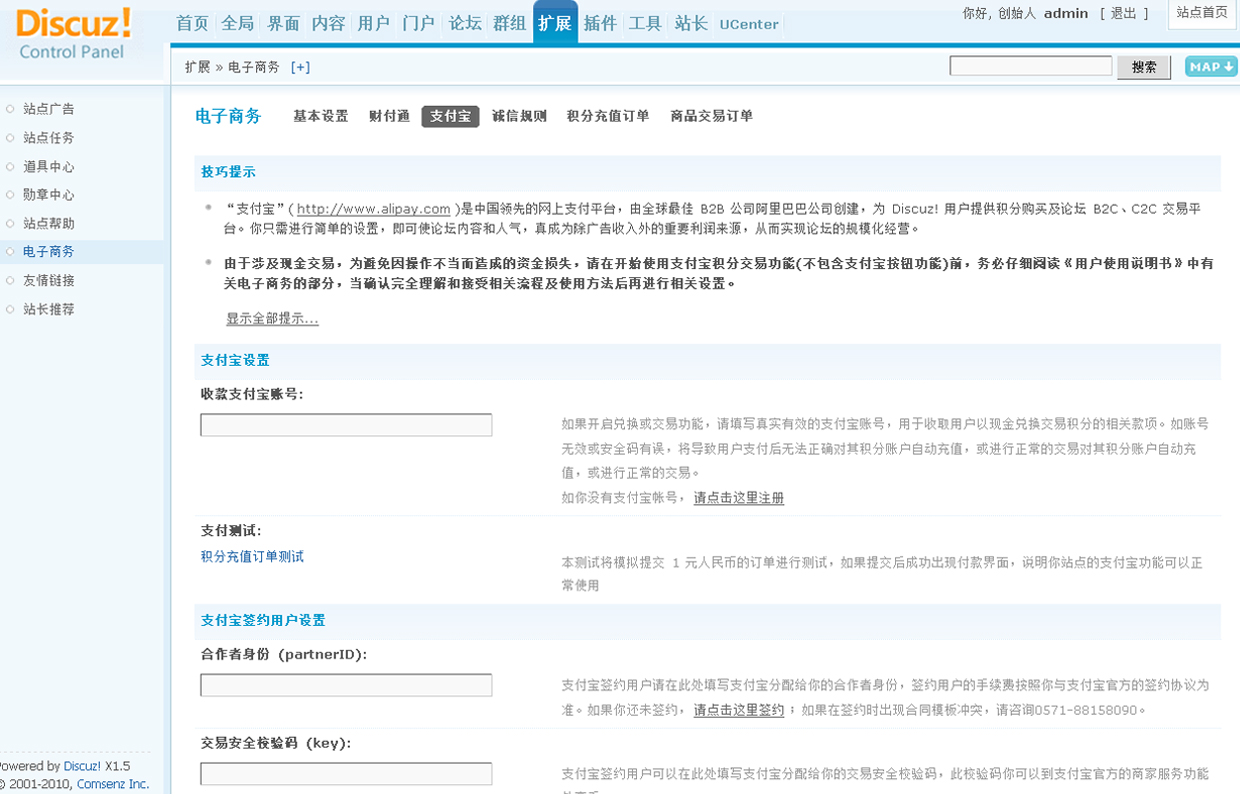This screenshot has height=797, width=1244.
Task: Open 道具中心 in the sidebar
Action: [49, 167]
